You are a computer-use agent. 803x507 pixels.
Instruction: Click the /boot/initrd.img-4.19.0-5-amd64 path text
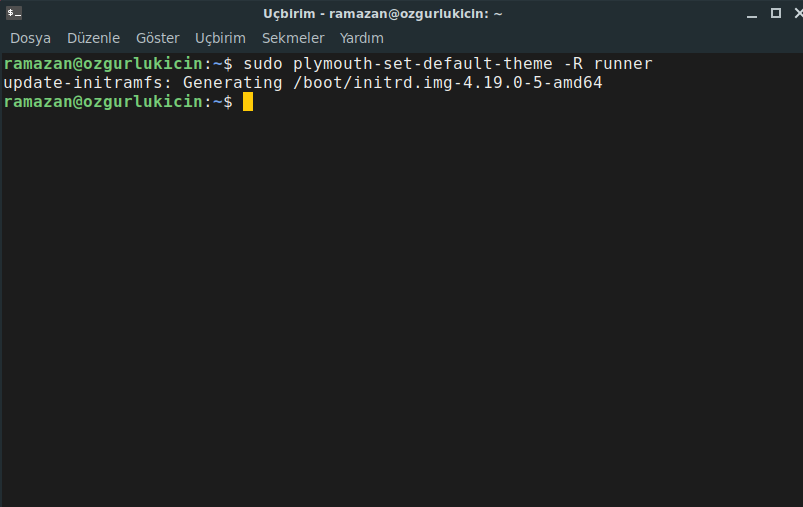pyautogui.click(x=448, y=83)
